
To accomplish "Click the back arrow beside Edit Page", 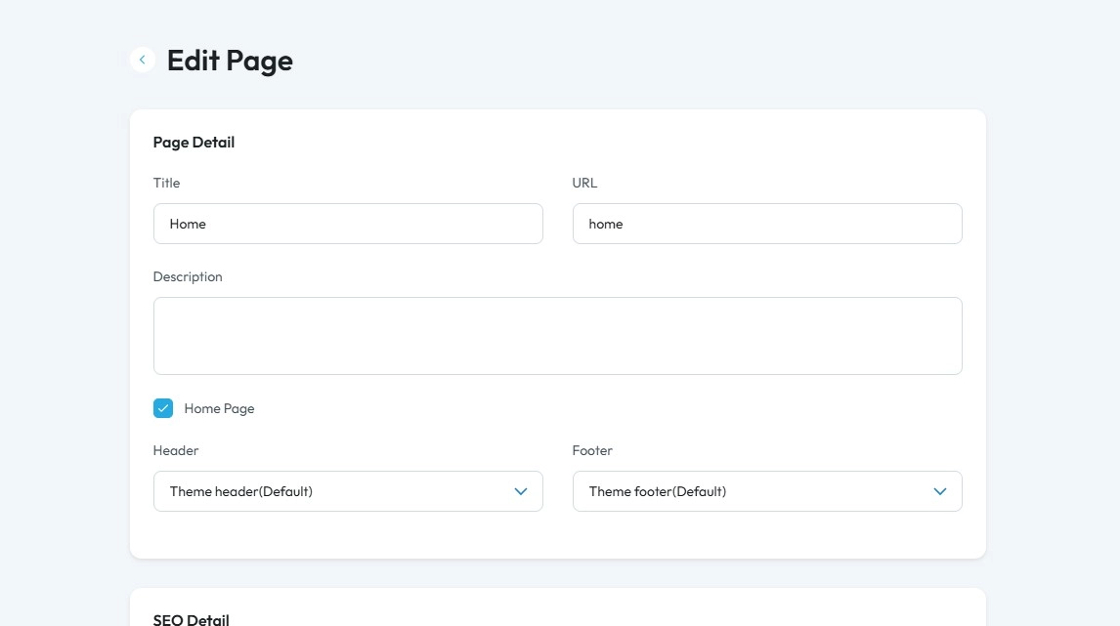I will click(142, 60).
